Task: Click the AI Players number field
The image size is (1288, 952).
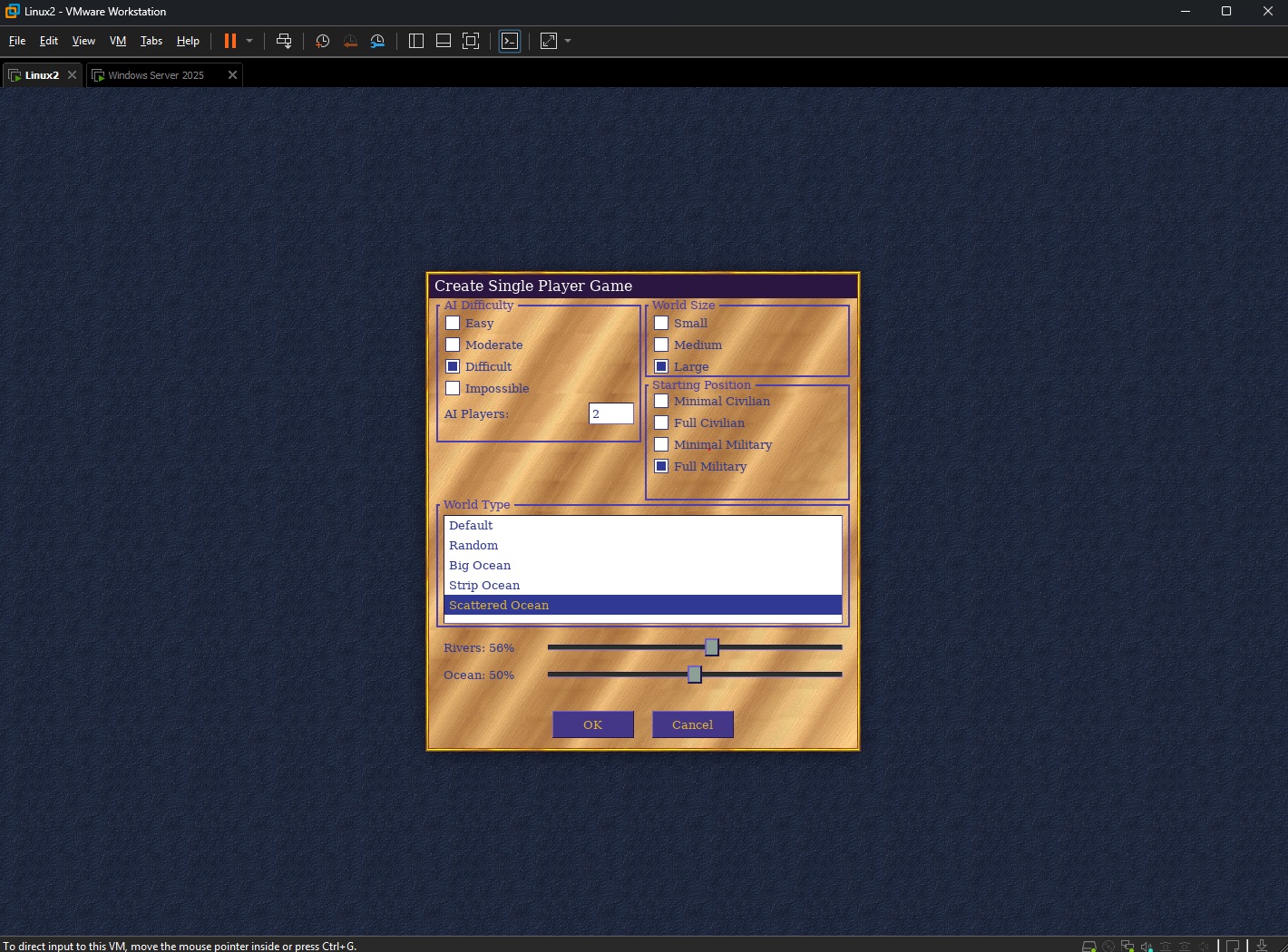Action: (611, 413)
